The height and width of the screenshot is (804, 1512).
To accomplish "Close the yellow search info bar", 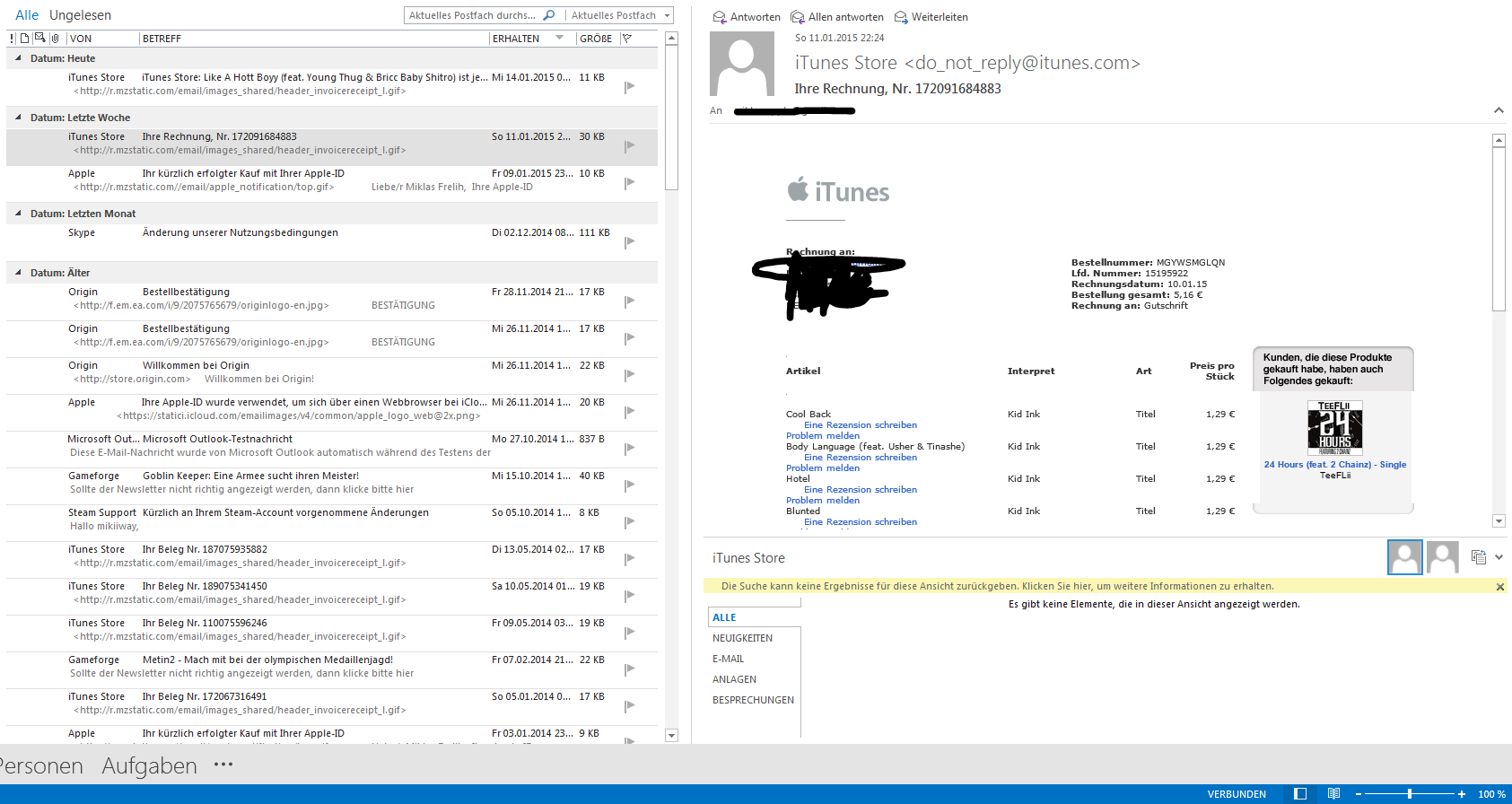I will coord(1500,587).
